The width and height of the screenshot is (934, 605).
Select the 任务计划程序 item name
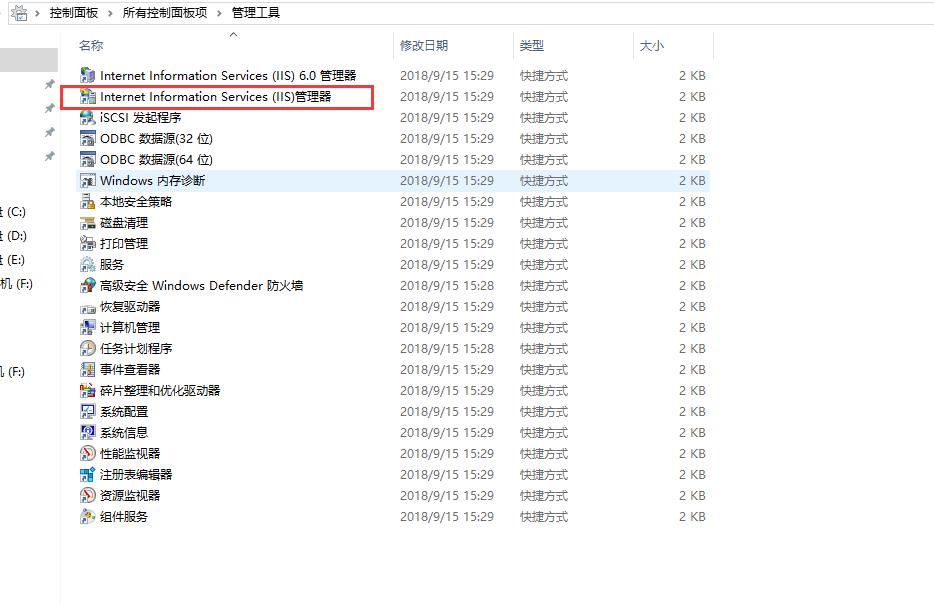(136, 348)
